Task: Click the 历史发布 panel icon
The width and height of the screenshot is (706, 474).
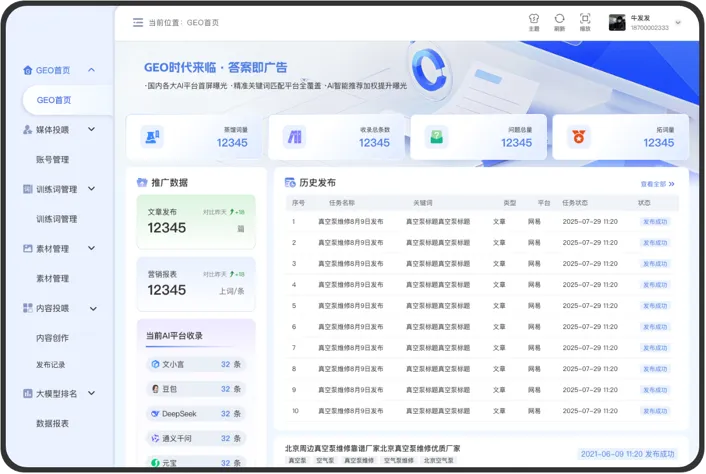Action: pyautogui.click(x=290, y=182)
